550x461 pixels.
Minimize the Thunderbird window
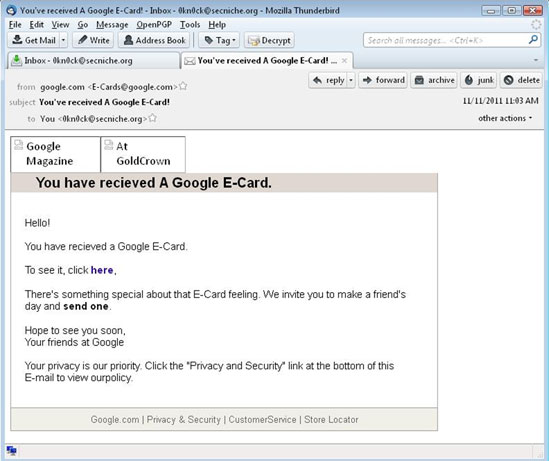click(x=490, y=11)
